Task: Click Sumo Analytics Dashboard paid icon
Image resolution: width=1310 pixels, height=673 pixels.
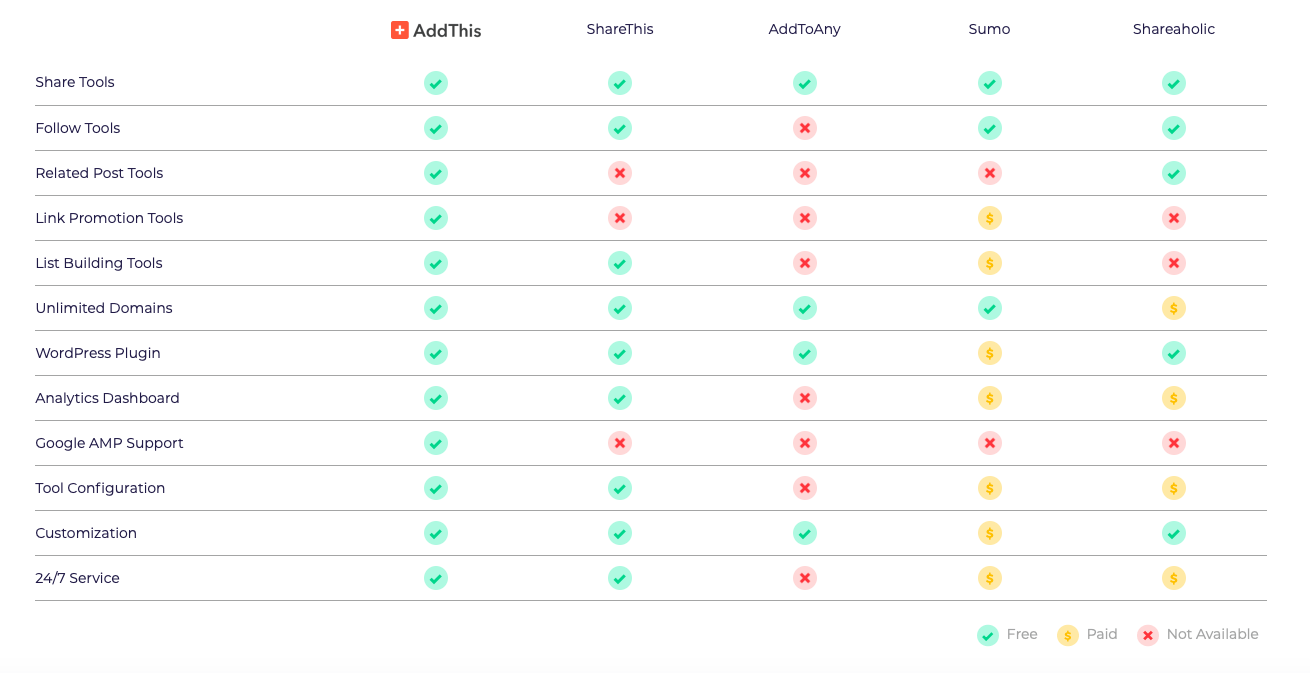Action: (x=990, y=398)
